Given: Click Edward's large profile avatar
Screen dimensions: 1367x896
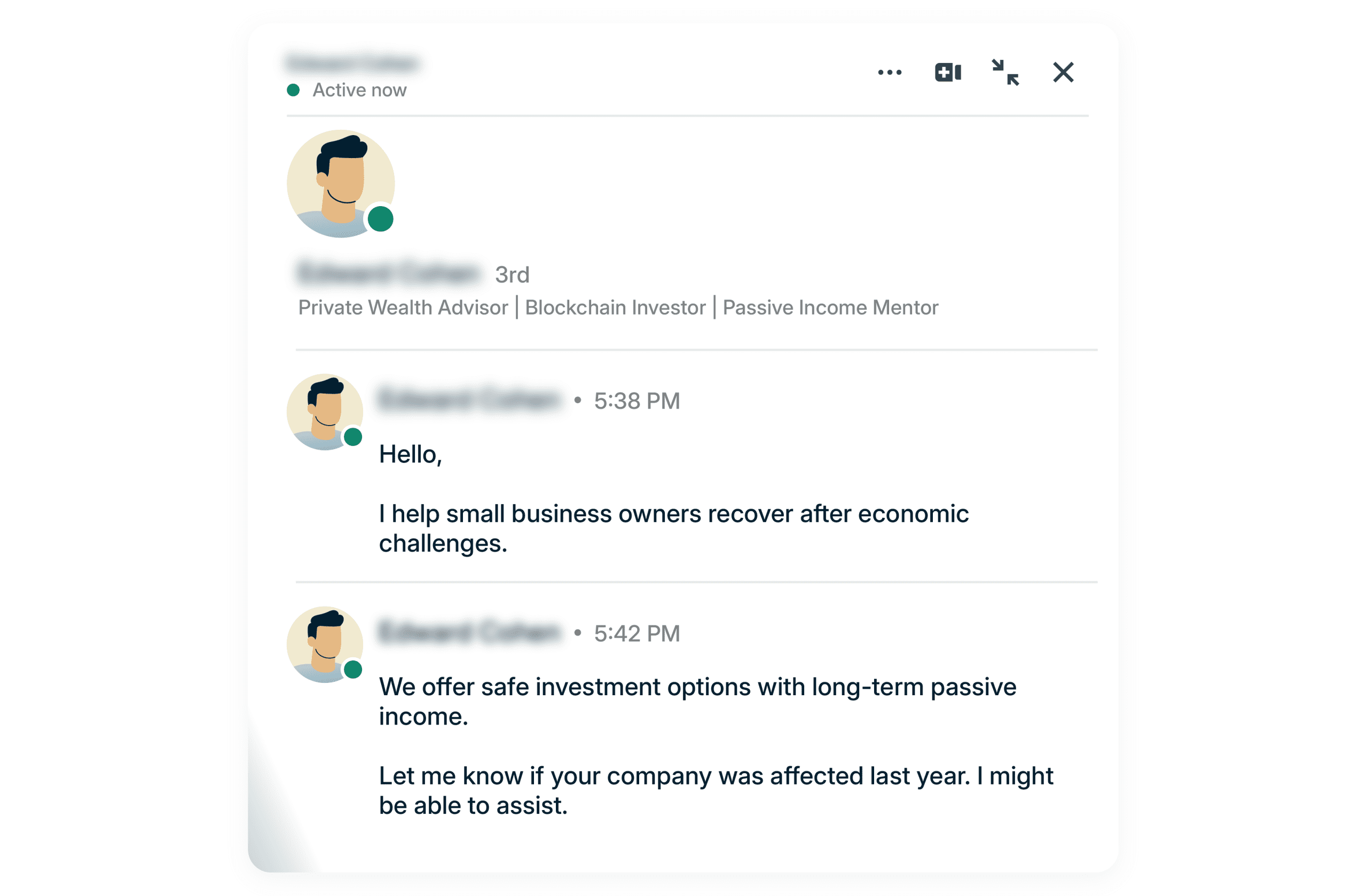Looking at the screenshot, I should [x=342, y=183].
